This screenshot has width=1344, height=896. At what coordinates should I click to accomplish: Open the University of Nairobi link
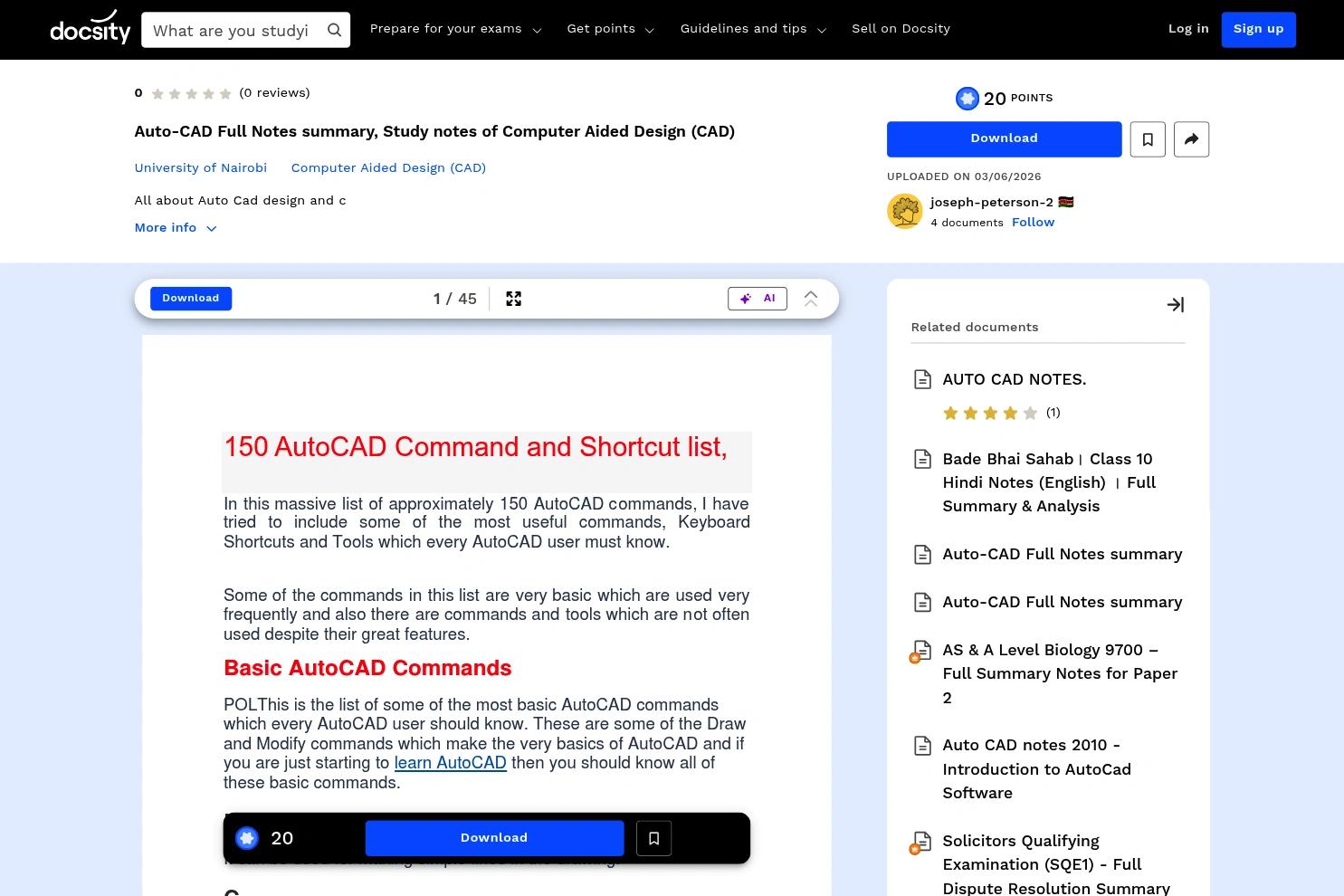pyautogui.click(x=201, y=168)
